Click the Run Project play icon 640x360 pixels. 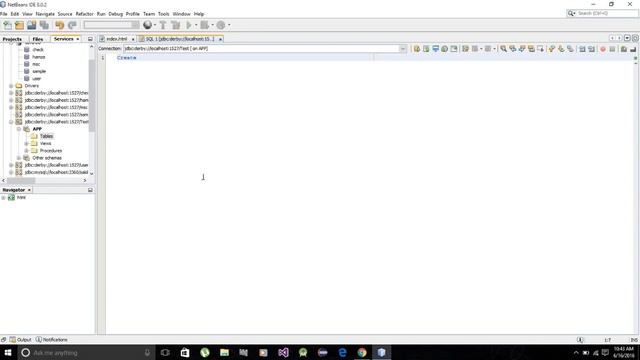pos(189,25)
